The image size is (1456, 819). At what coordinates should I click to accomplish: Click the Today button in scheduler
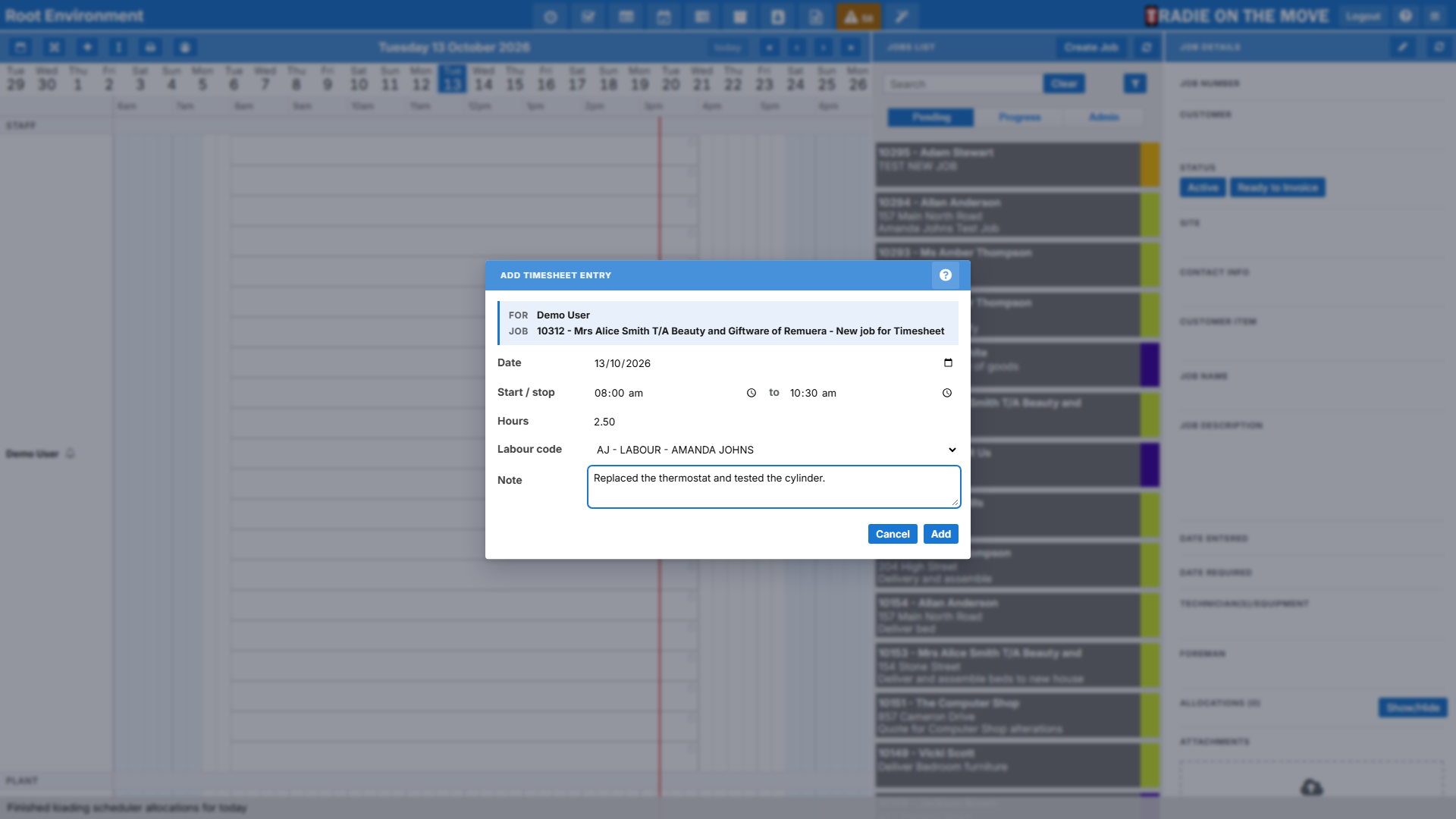[726, 47]
